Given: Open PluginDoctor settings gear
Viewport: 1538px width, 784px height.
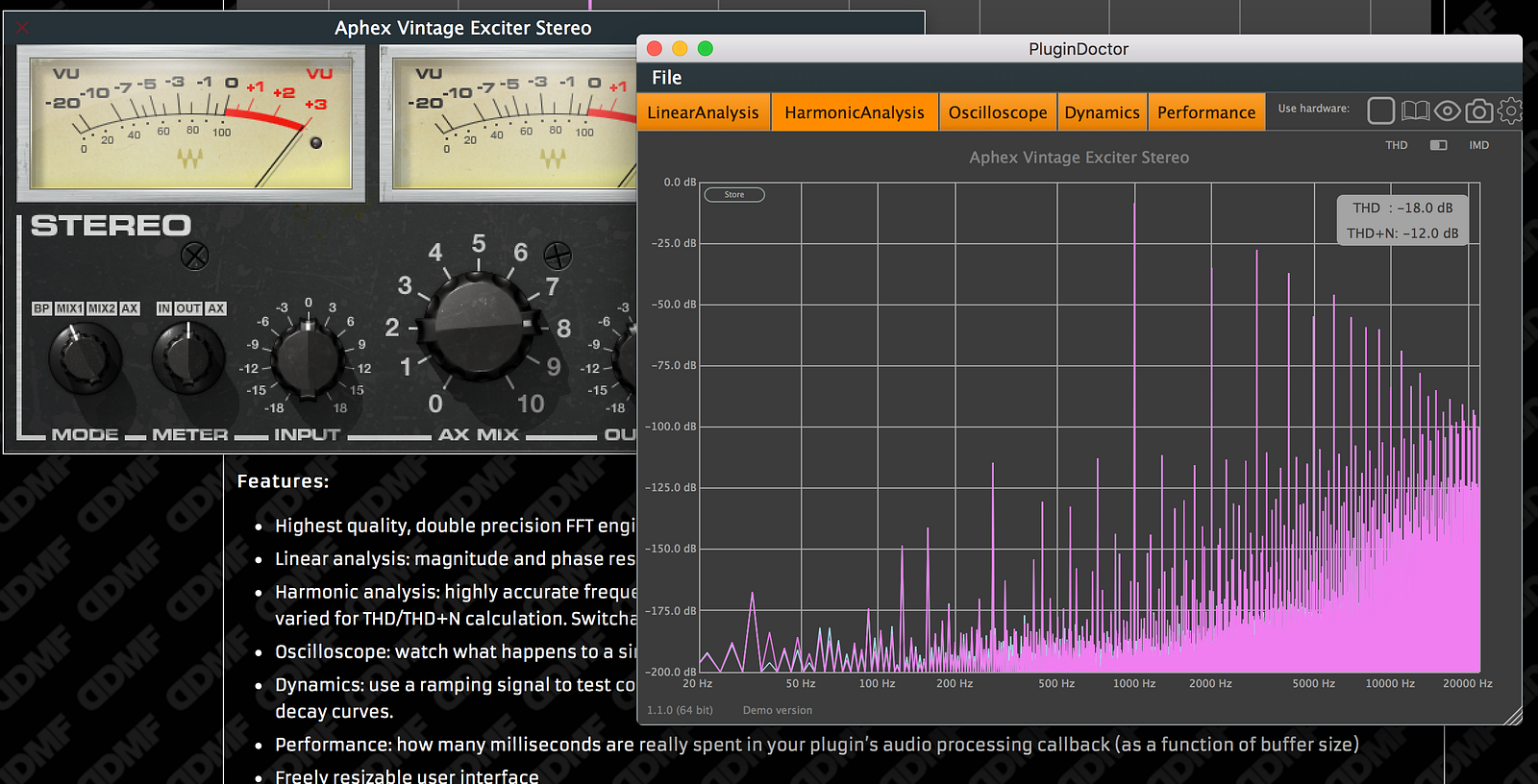Looking at the screenshot, I should point(1510,111).
